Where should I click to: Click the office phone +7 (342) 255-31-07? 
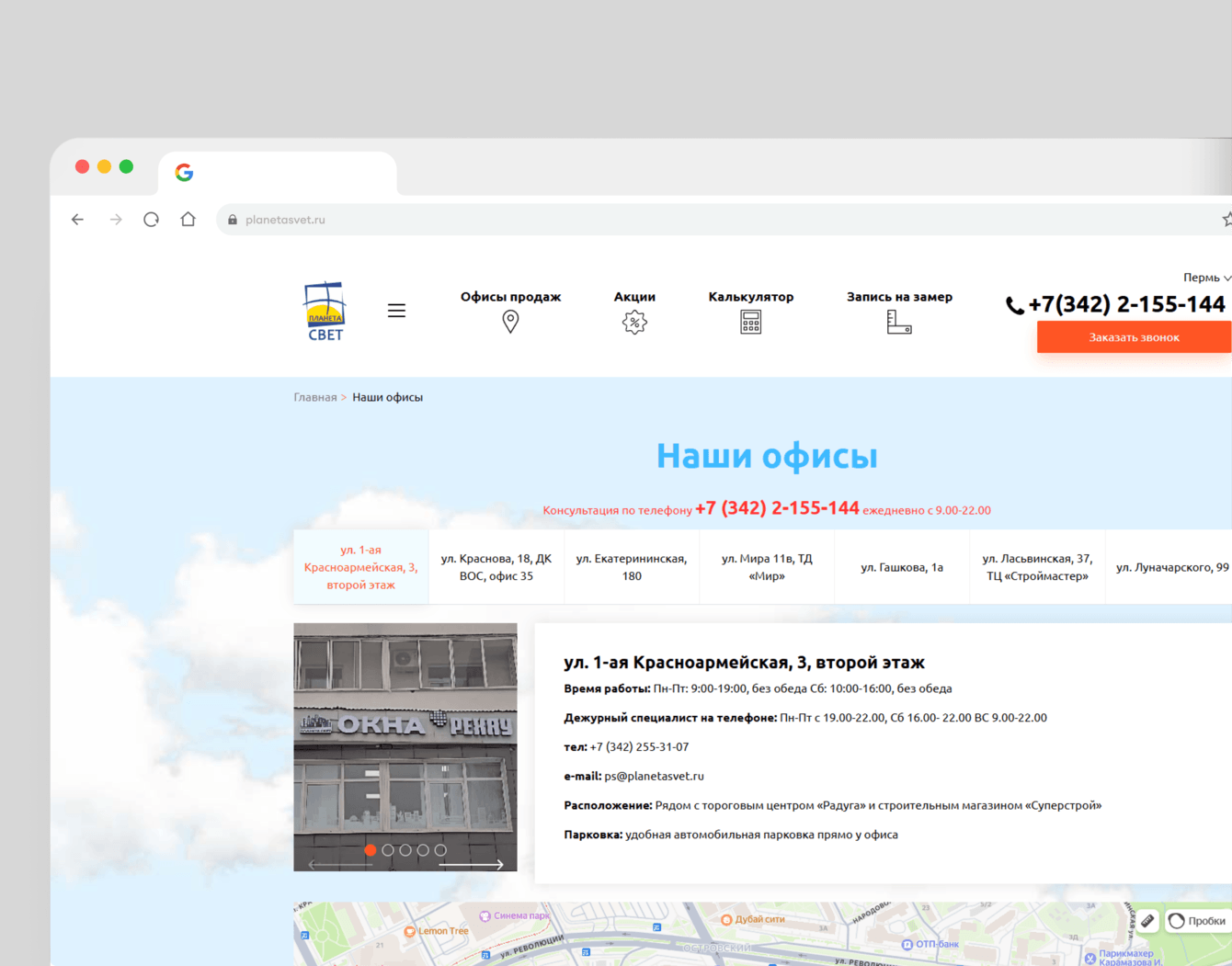click(x=639, y=747)
